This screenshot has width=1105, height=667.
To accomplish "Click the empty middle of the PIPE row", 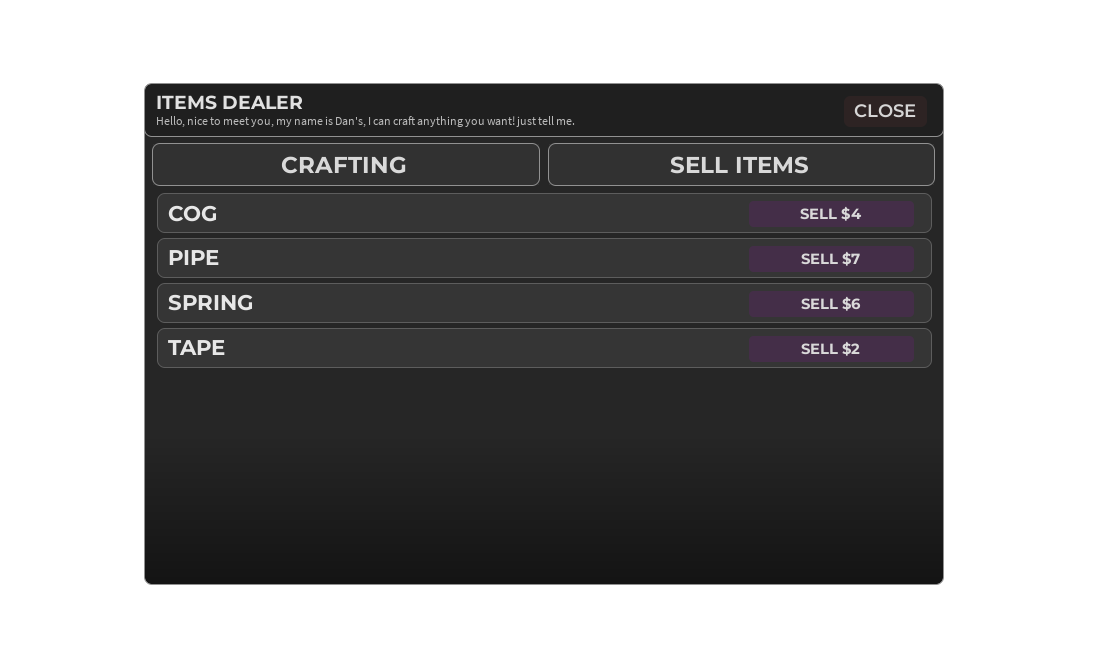I will (483, 259).
